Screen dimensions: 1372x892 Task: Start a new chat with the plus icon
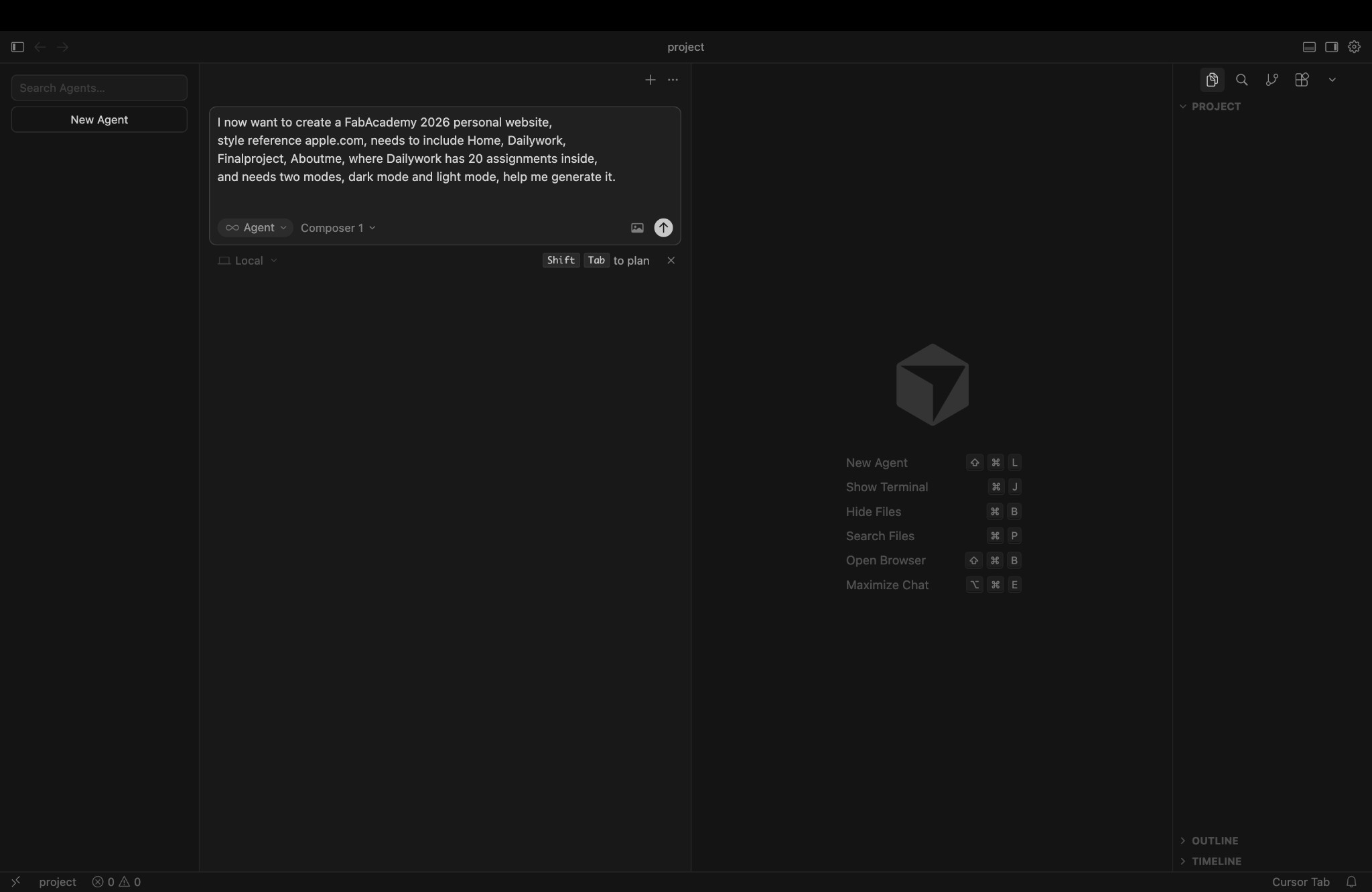[x=649, y=80]
